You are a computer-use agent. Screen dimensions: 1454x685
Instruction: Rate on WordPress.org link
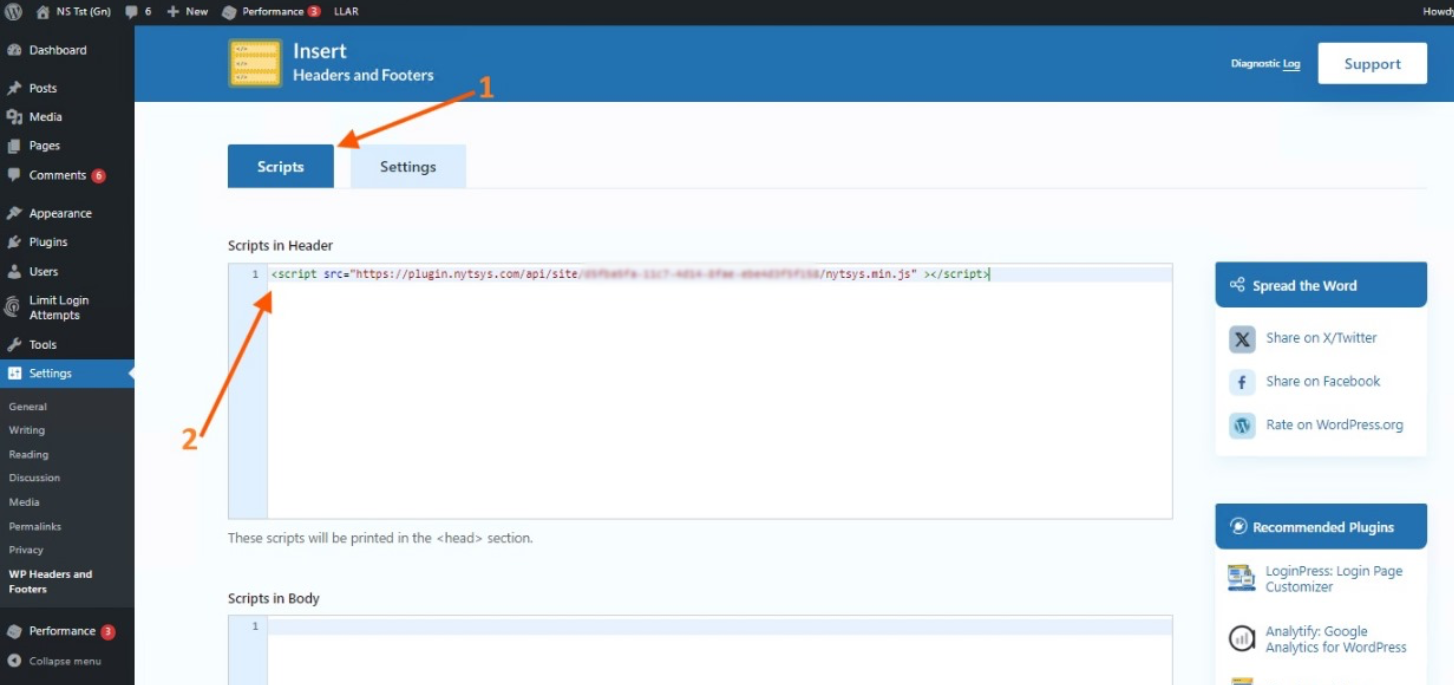1334,424
